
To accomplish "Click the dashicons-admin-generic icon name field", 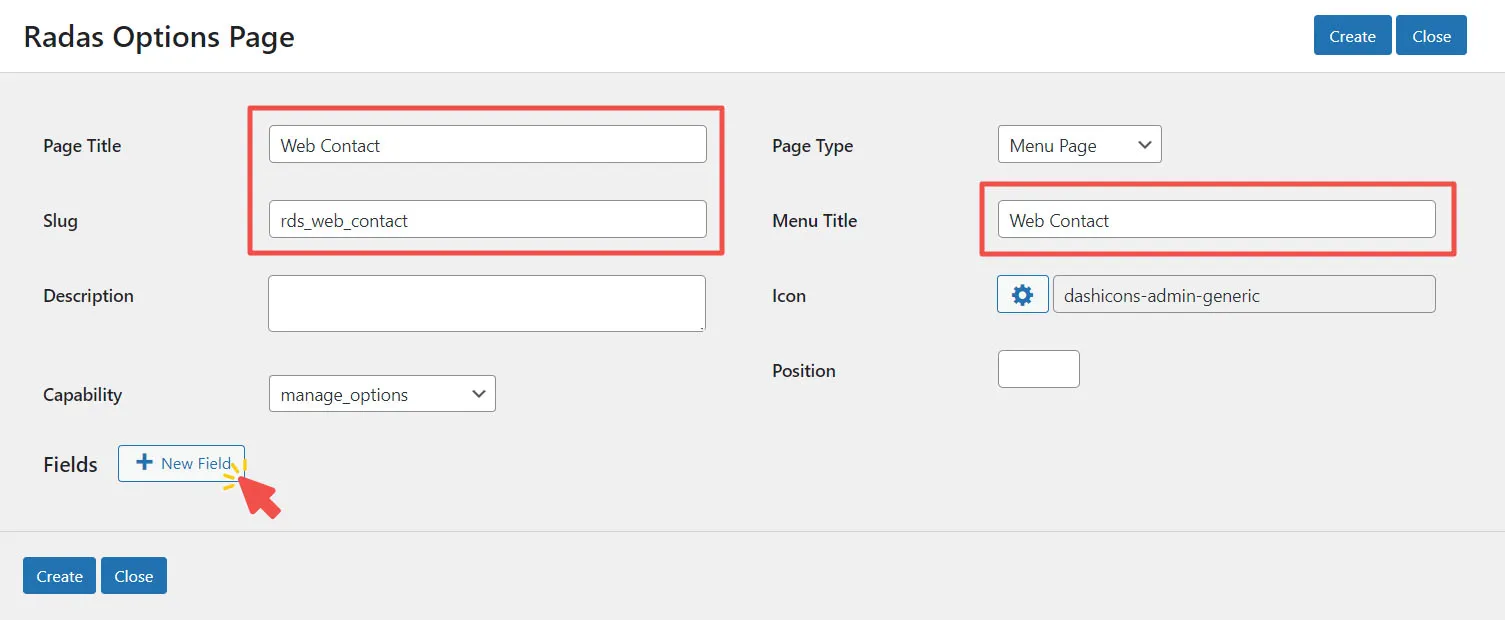I will (1244, 294).
